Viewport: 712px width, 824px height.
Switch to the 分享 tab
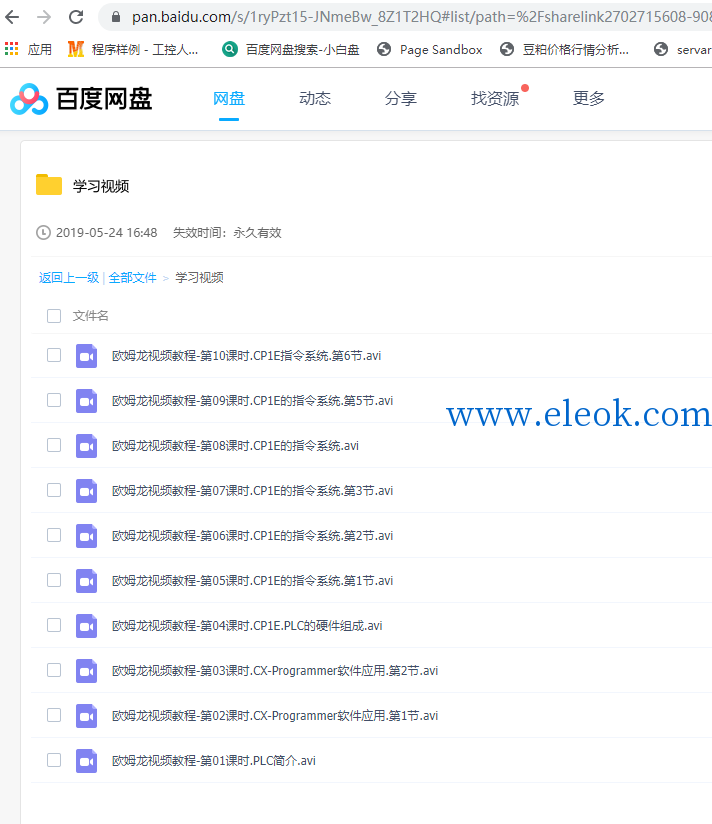[400, 98]
